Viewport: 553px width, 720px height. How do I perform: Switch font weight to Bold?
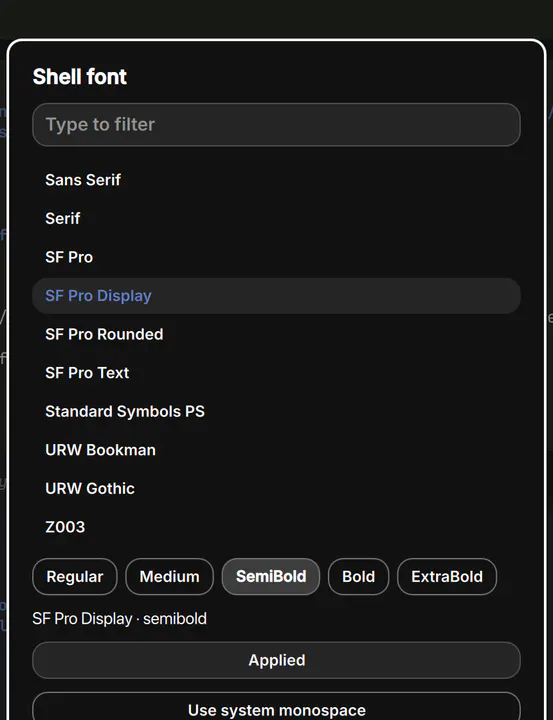[359, 577]
